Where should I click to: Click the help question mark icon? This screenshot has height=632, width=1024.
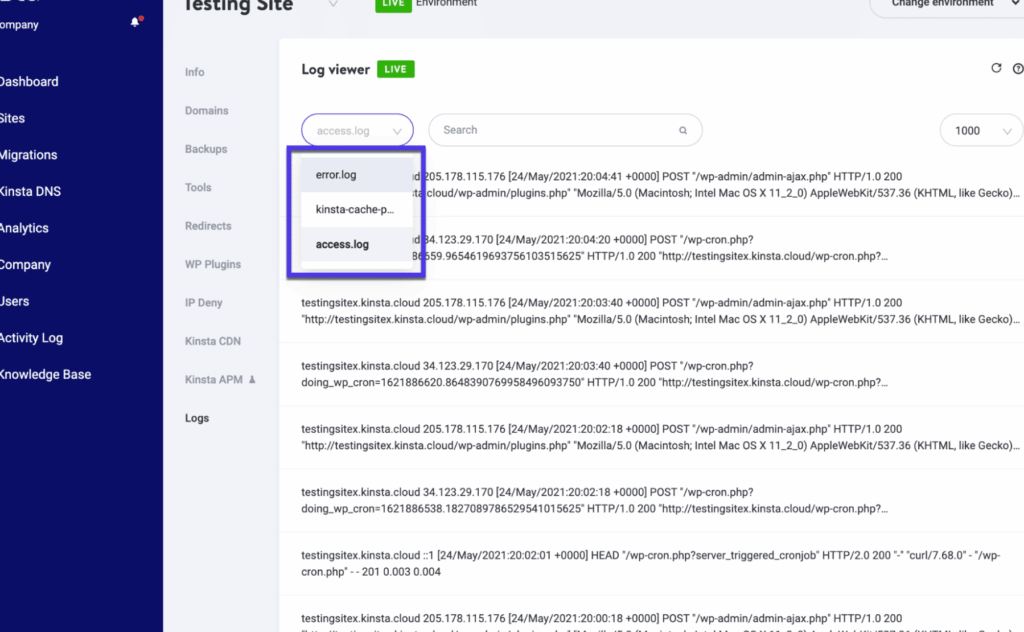1017,69
